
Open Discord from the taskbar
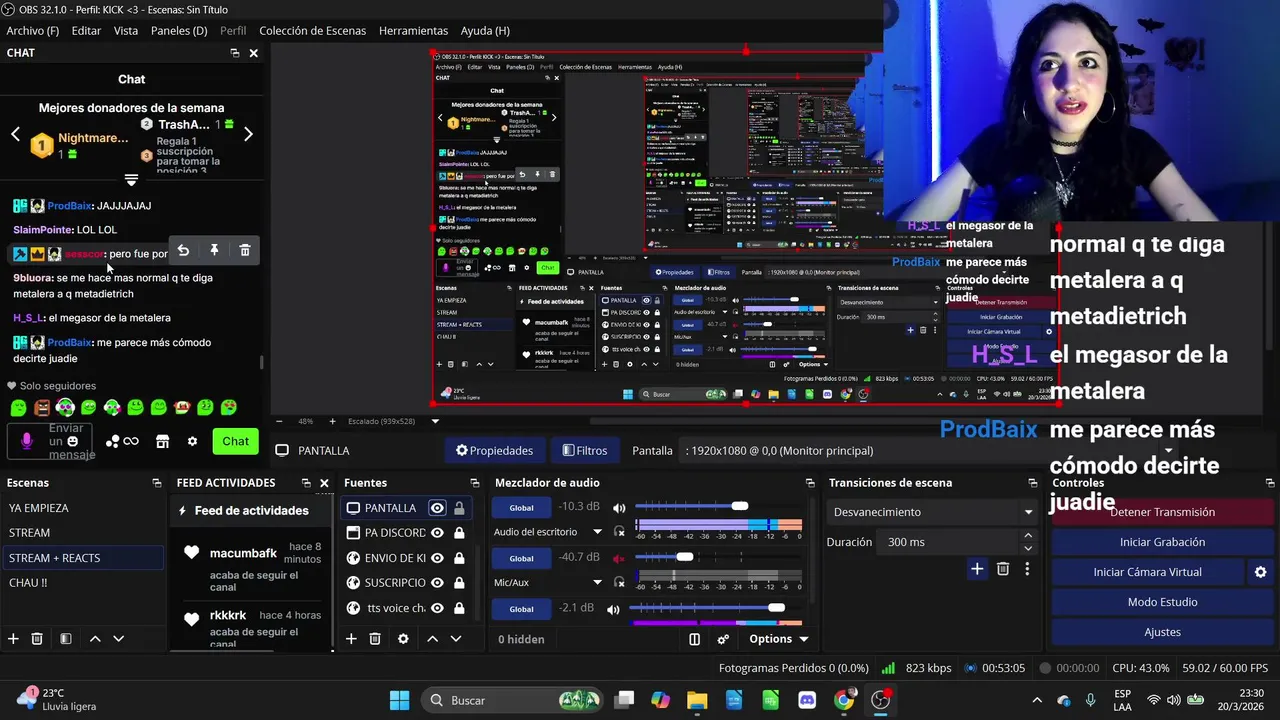click(x=807, y=700)
